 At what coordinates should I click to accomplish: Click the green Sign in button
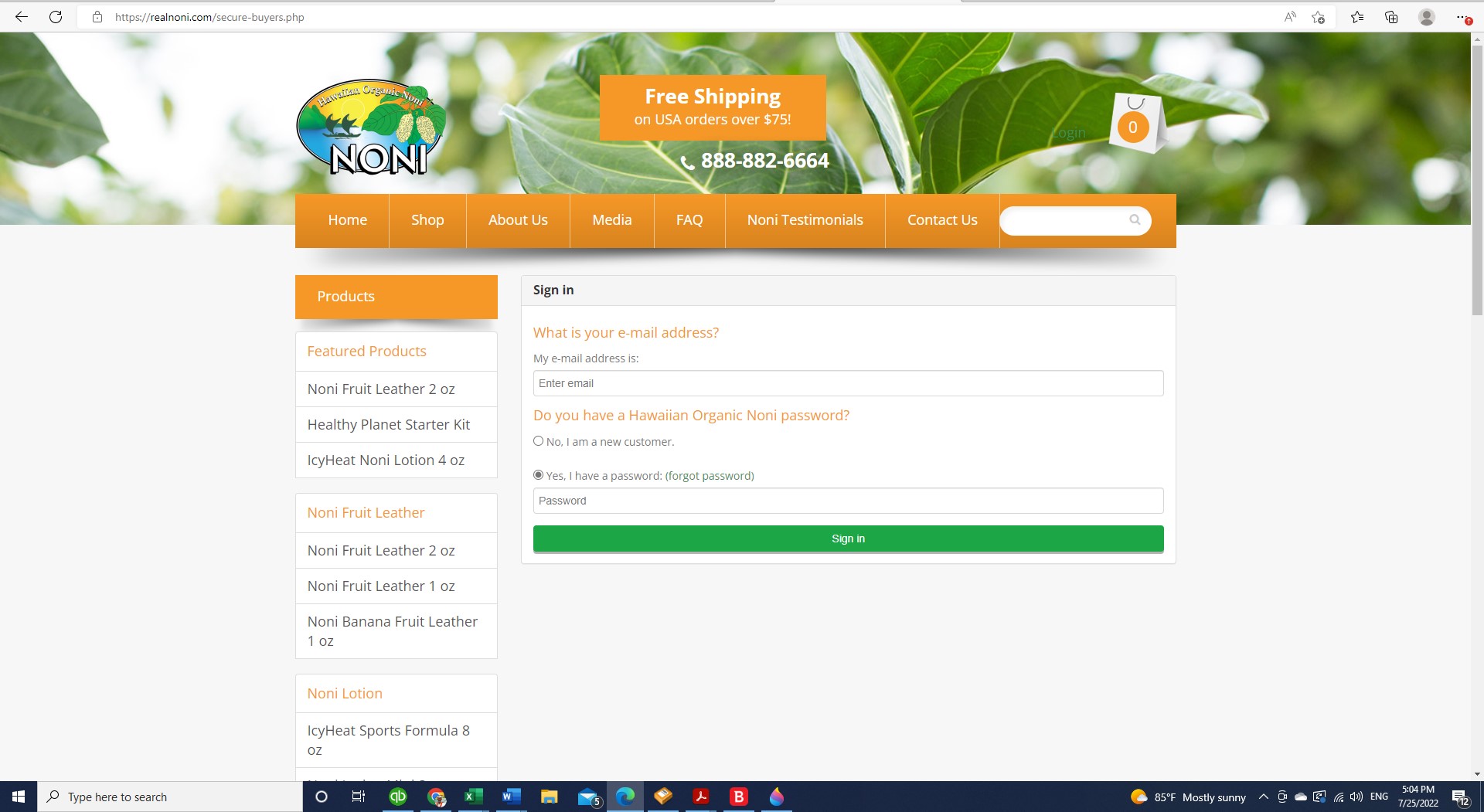click(x=848, y=539)
